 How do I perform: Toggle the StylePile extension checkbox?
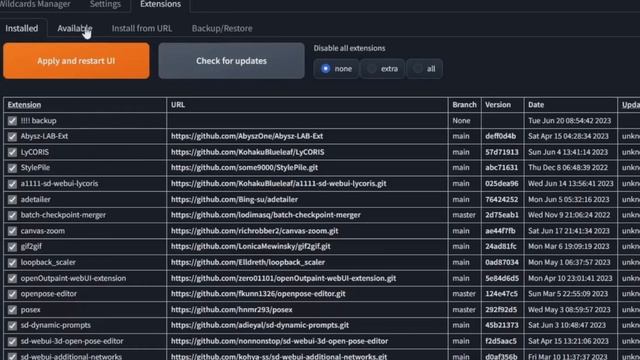point(12,168)
